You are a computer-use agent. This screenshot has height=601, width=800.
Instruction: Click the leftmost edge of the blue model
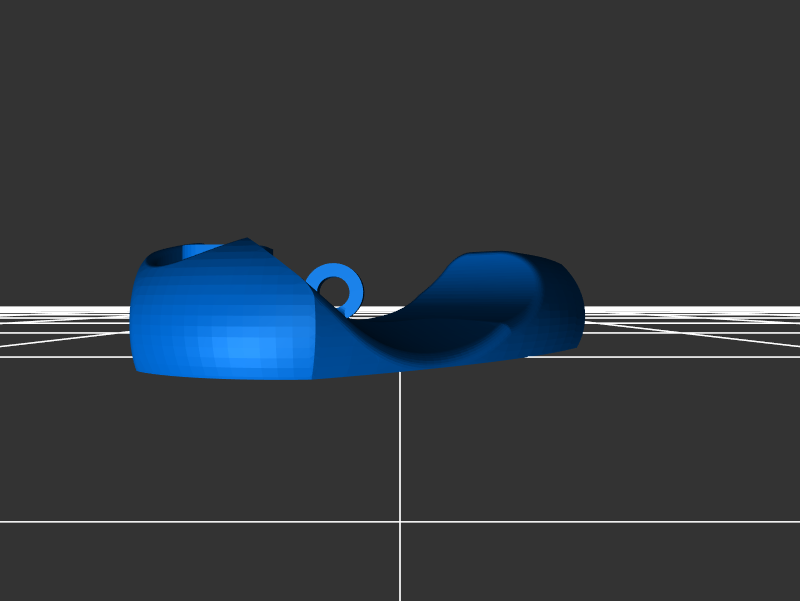[x=131, y=320]
